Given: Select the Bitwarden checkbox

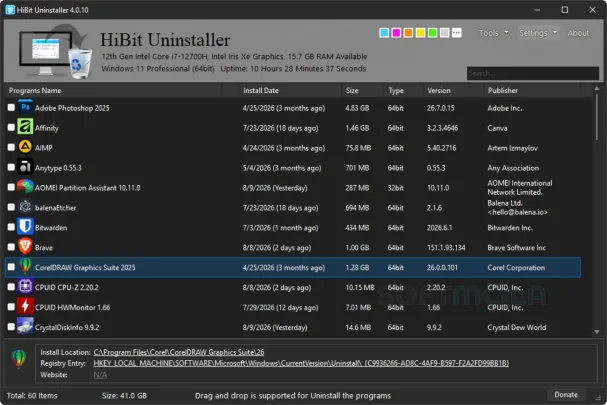Looking at the screenshot, I should 11,227.
